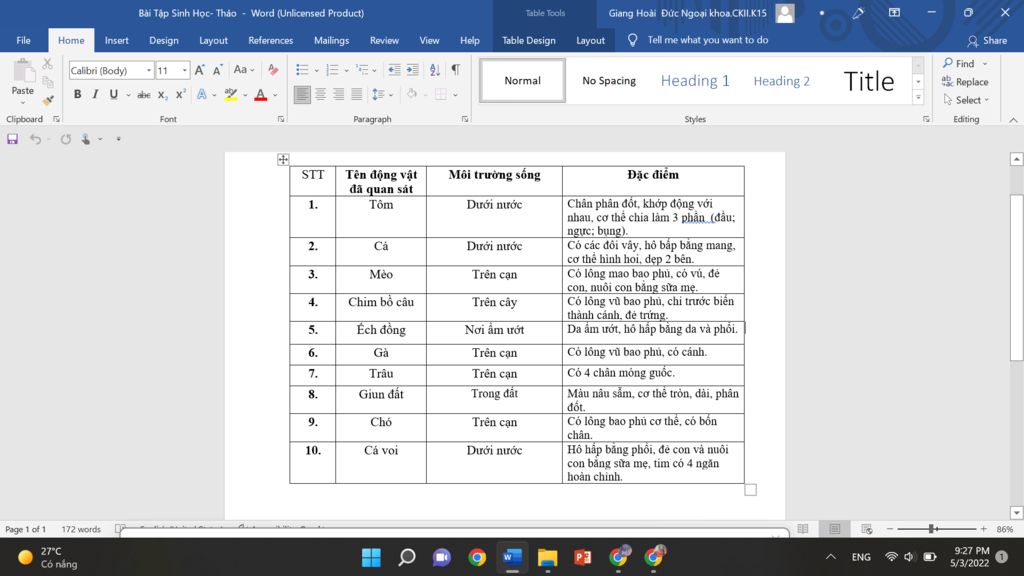Viewport: 1024px width, 576px height.
Task: Switch to the Design ribbon tab
Action: coord(163,40)
